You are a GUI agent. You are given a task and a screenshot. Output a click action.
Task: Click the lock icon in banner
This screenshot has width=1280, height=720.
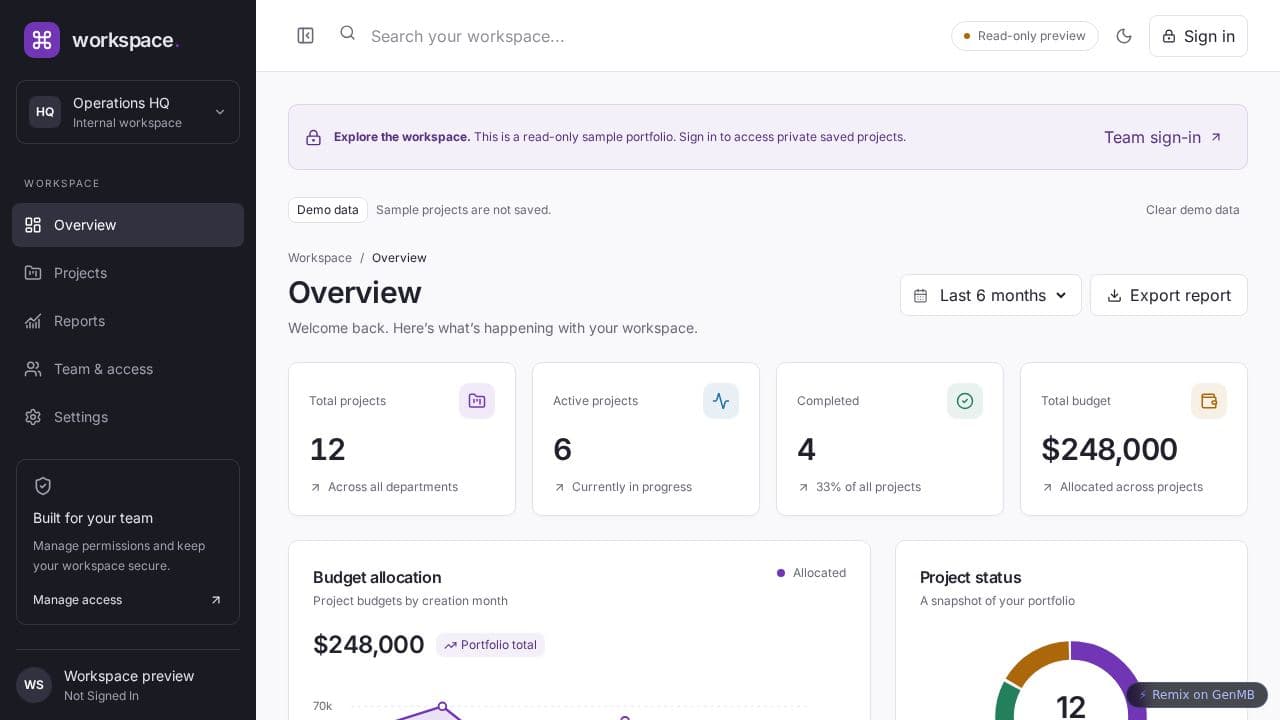pos(314,137)
